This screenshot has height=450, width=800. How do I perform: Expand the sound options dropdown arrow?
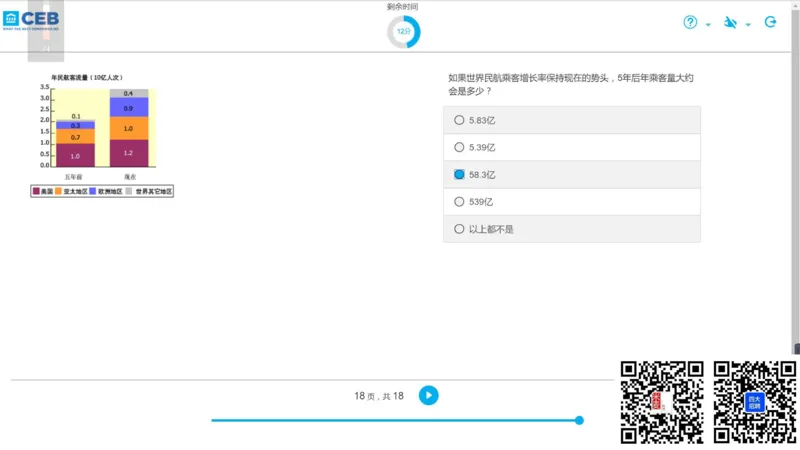pos(748,24)
